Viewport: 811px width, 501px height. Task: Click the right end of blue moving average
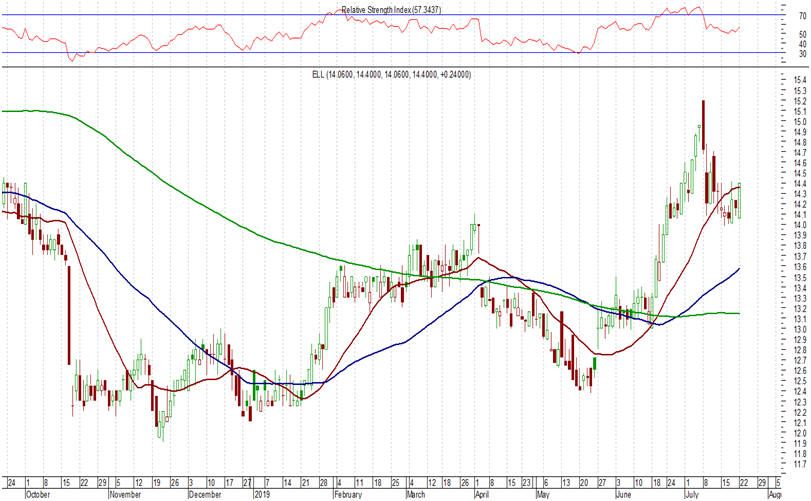(739, 268)
